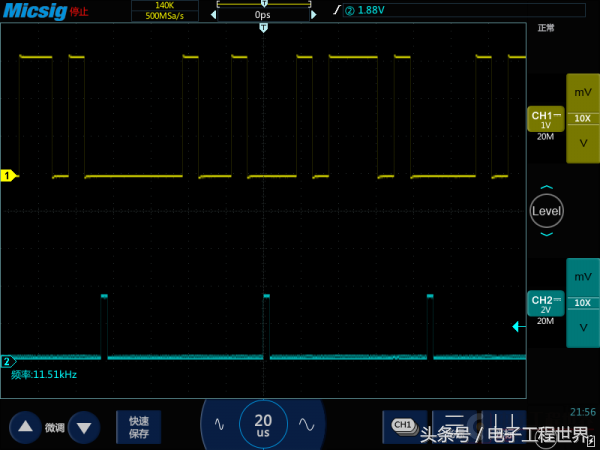
Task: Tap the 正常 trigger mode label
Action: 546,28
